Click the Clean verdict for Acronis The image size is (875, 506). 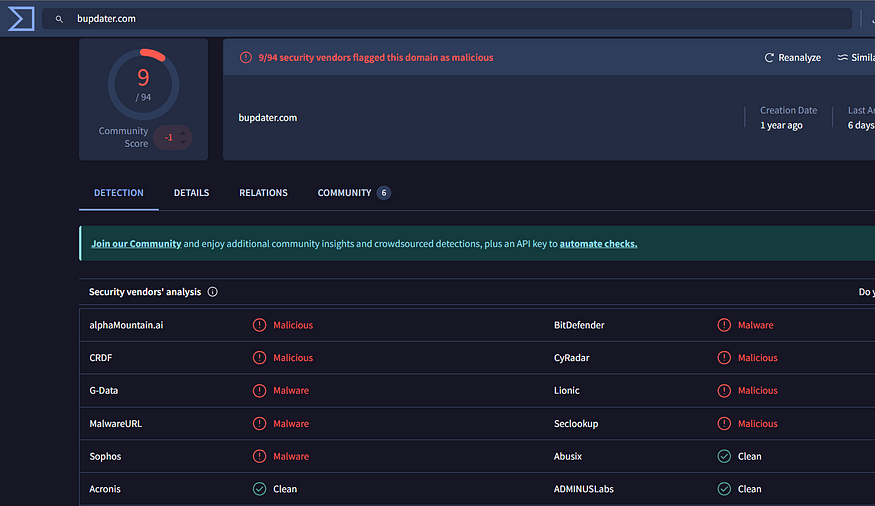point(285,489)
